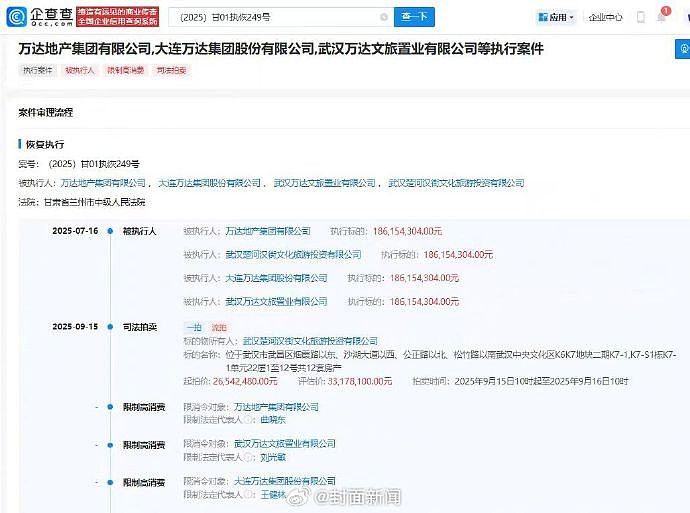Image resolution: width=690 pixels, height=513 pixels.
Task: Click the blue floating widget at right edge
Action: click(683, 48)
